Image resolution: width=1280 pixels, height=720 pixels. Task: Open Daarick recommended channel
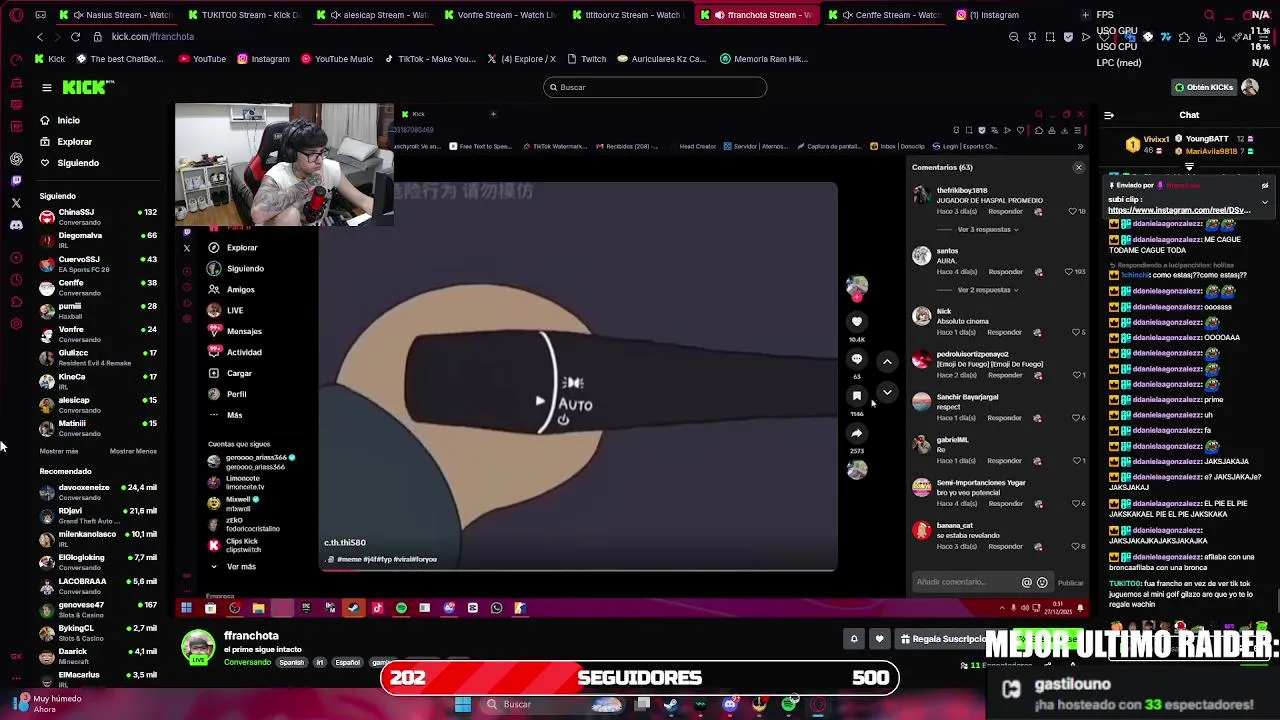click(x=98, y=655)
